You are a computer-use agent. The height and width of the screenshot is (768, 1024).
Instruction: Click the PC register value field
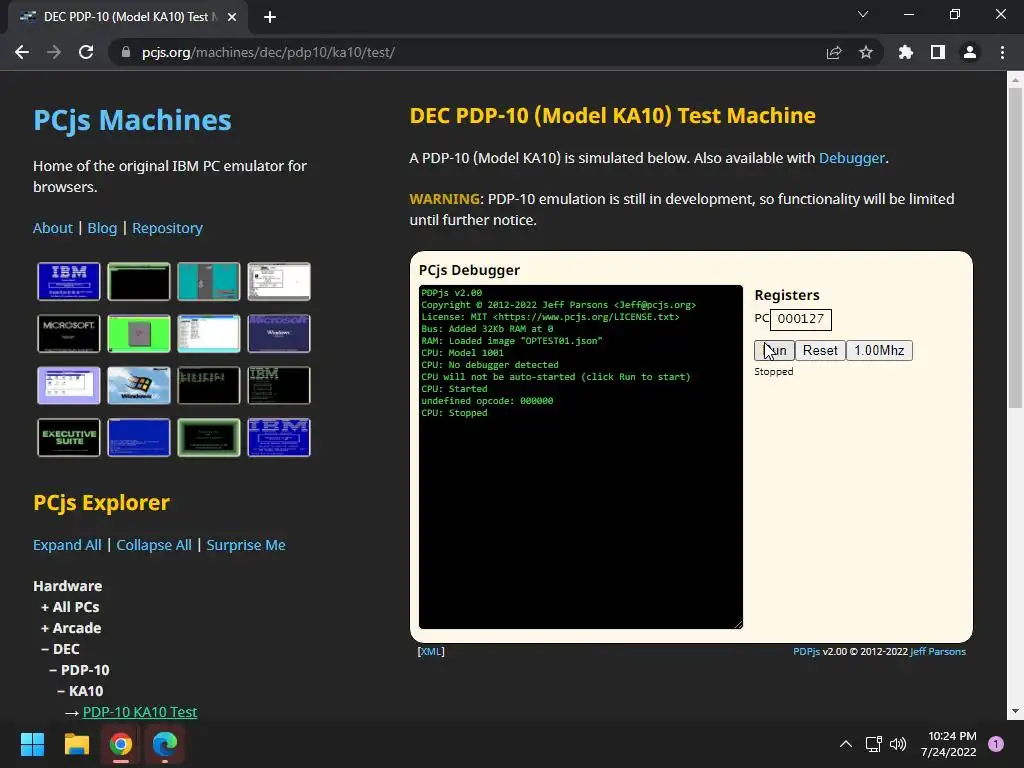(801, 319)
